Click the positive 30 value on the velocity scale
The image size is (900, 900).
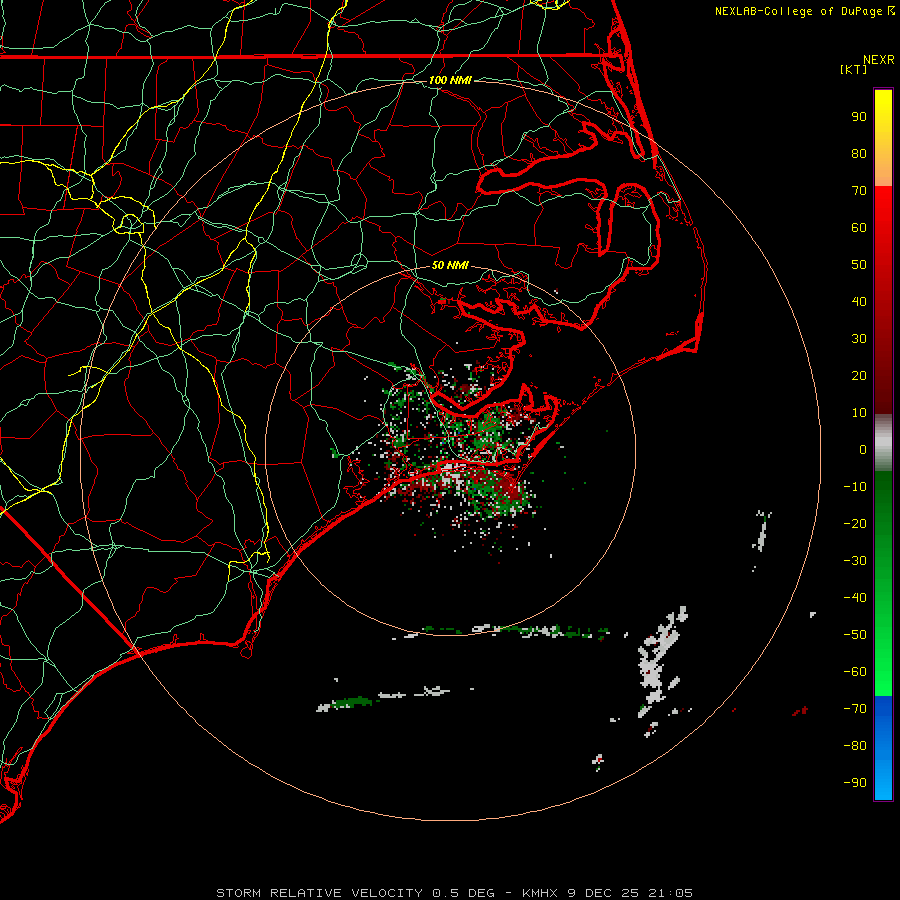coord(859,339)
